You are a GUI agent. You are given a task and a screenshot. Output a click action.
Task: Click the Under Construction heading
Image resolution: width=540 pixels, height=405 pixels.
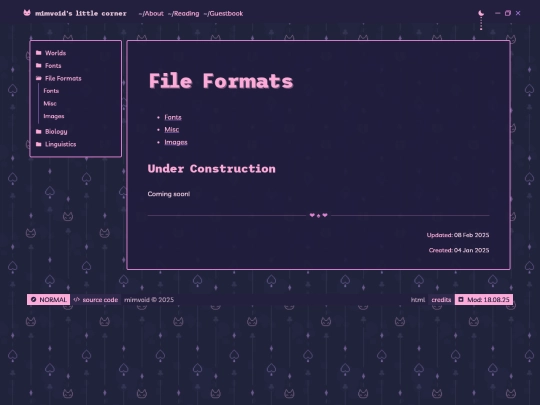coord(211,169)
